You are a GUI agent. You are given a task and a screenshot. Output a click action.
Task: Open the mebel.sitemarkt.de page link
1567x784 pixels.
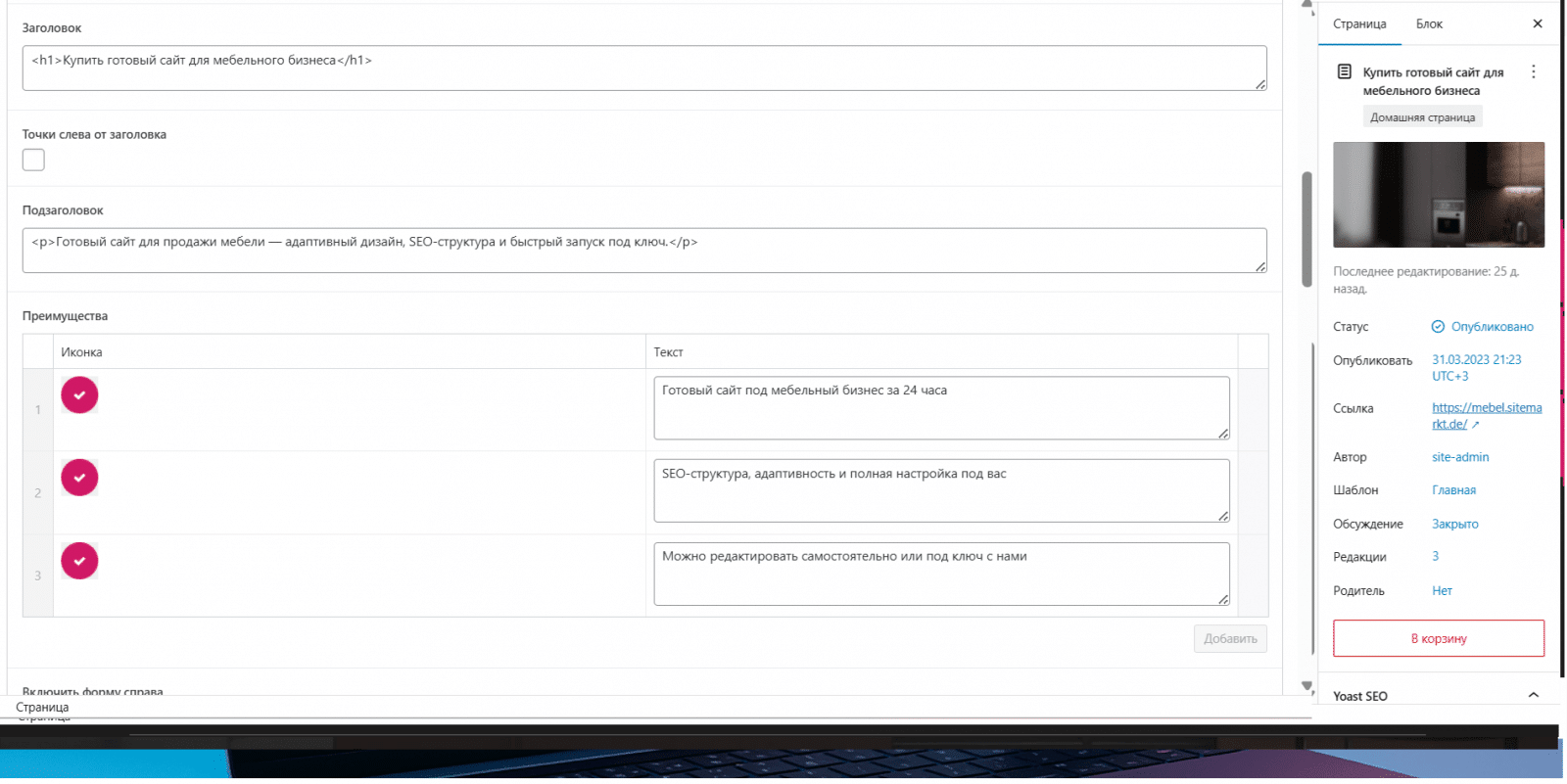[1486, 409]
